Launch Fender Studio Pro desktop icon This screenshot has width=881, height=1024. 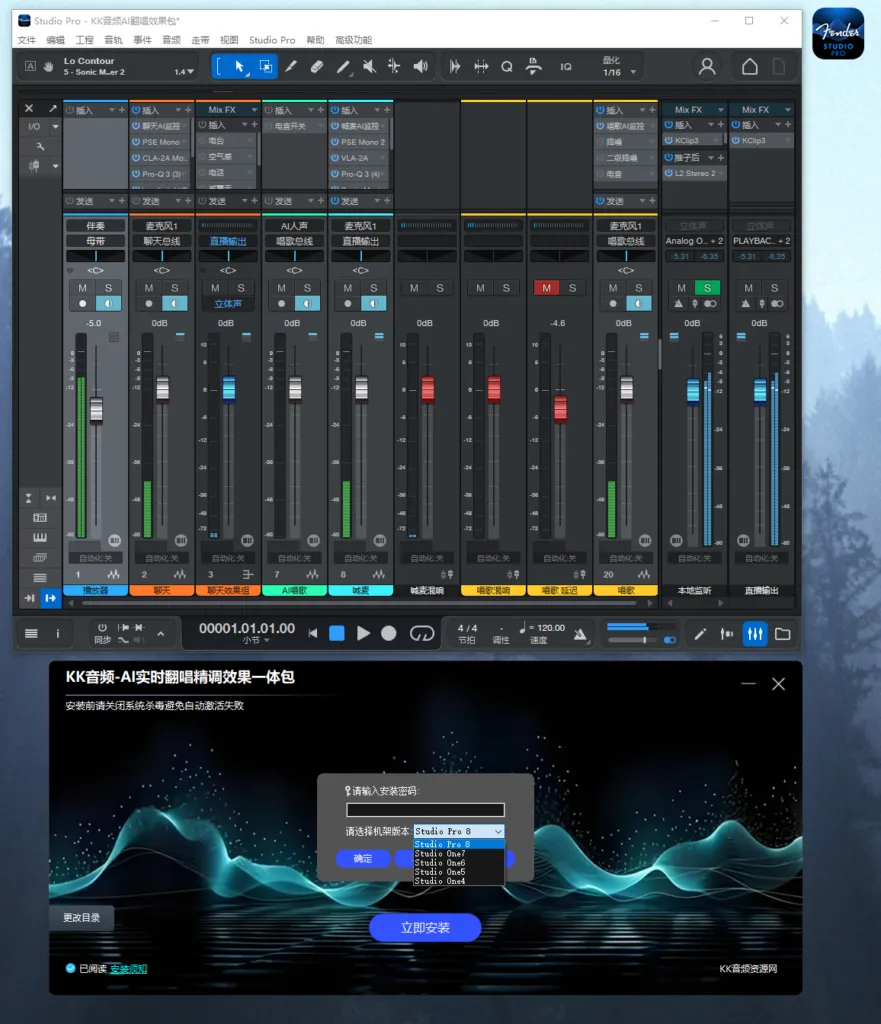[839, 34]
